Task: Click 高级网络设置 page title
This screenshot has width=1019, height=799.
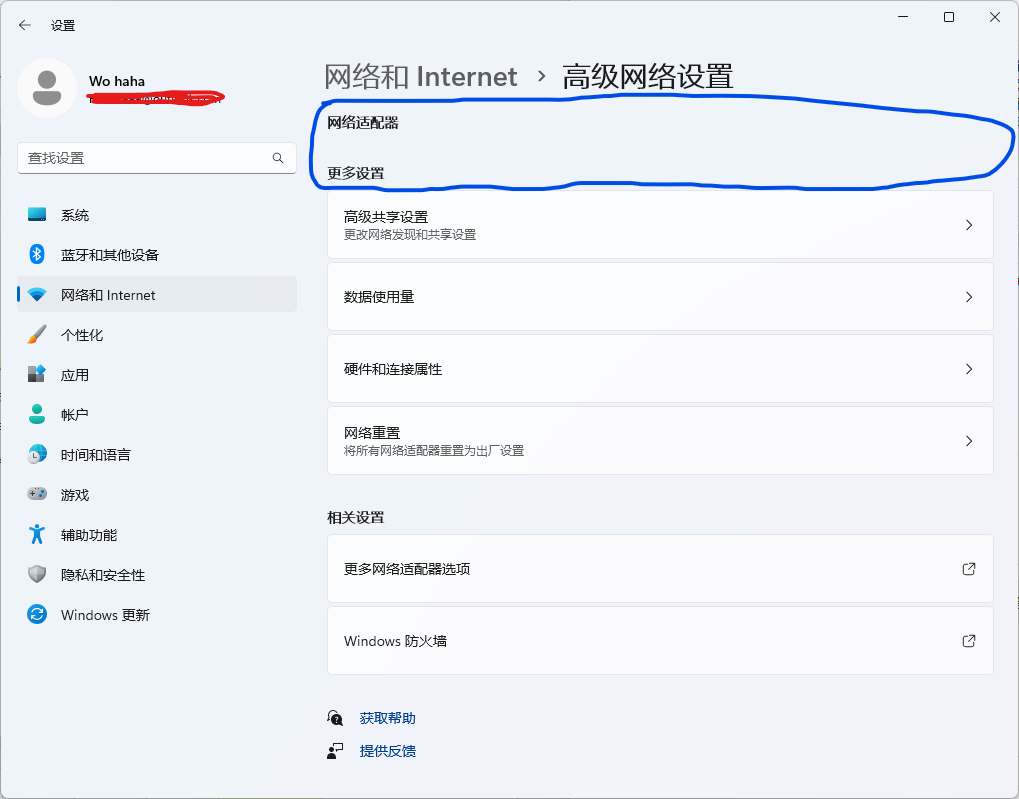Action: click(x=647, y=77)
